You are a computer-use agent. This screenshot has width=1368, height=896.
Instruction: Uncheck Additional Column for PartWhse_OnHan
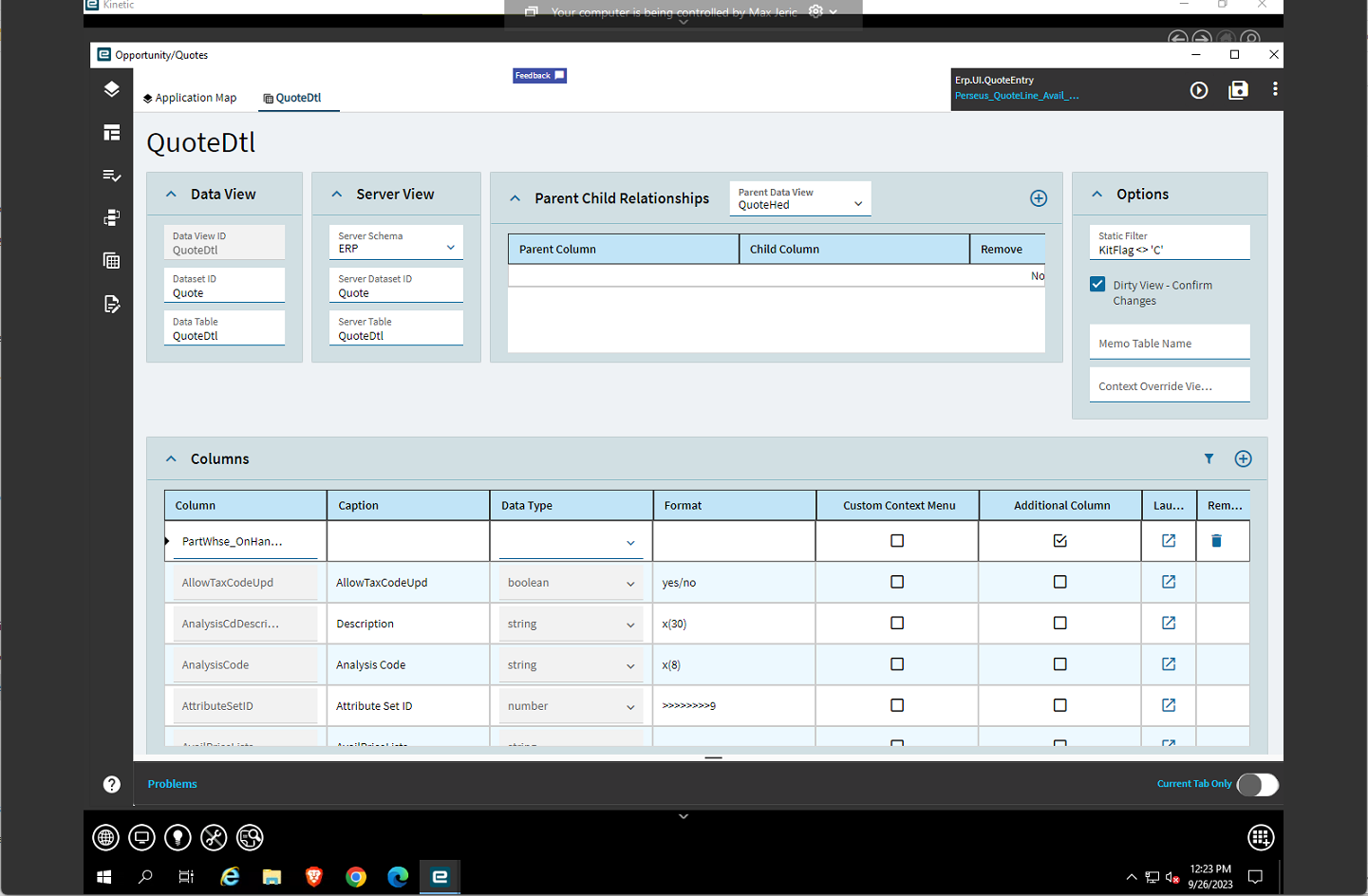pos(1060,540)
